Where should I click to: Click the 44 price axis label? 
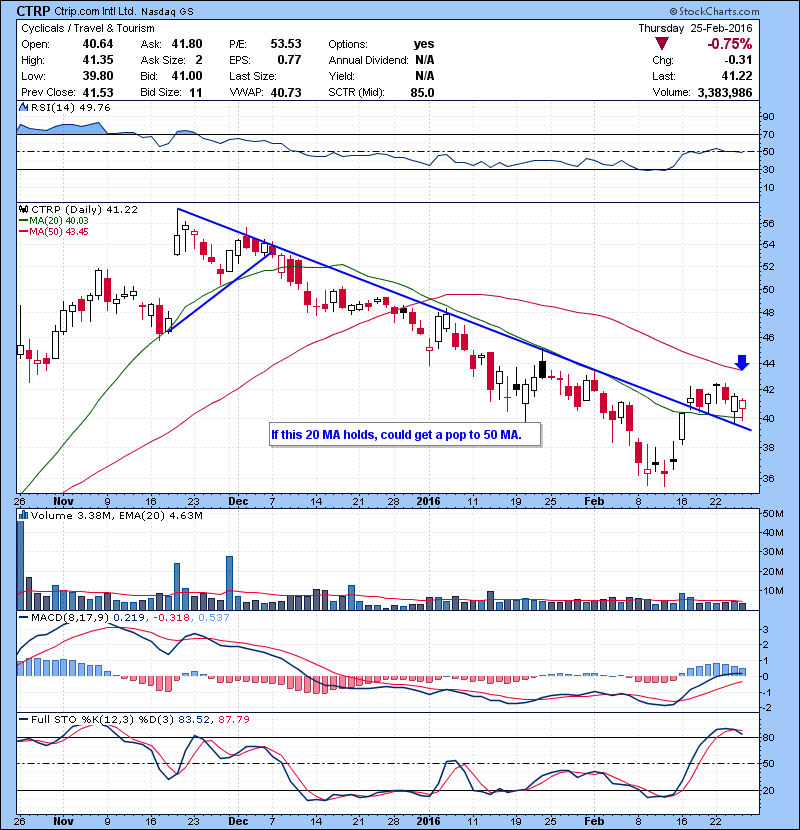point(768,364)
